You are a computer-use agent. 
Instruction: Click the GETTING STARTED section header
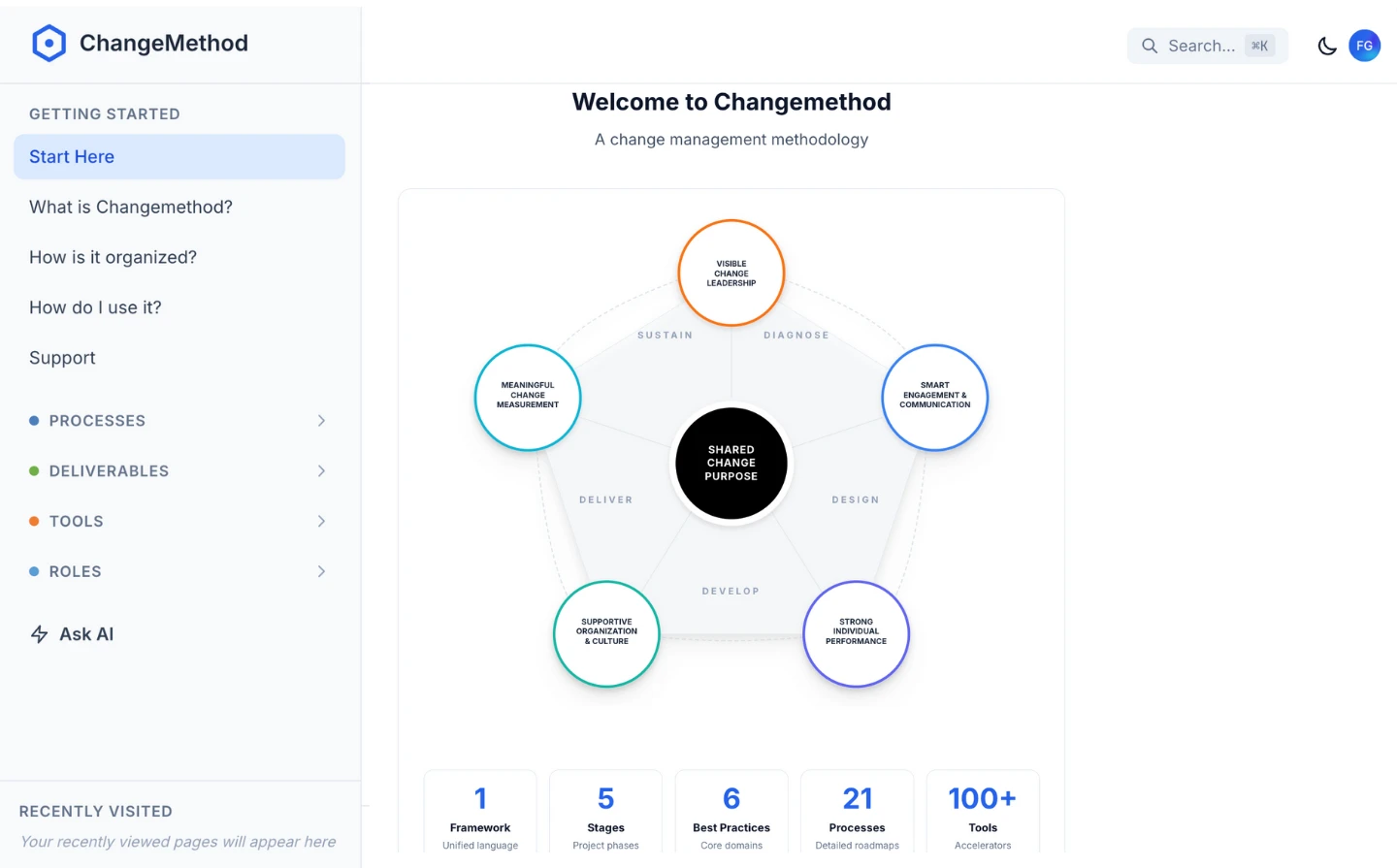(x=105, y=114)
